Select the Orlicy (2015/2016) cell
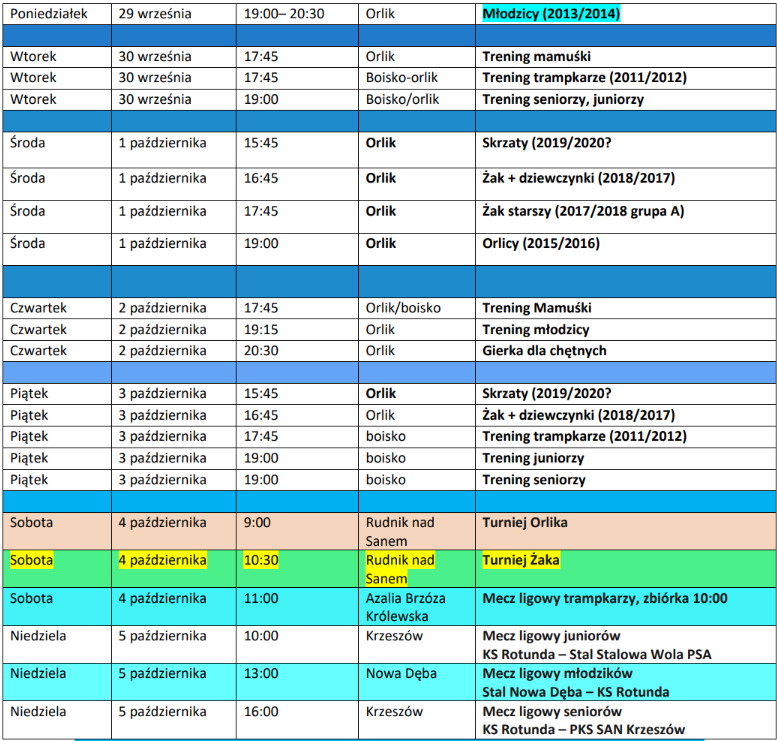The image size is (777, 741). [x=538, y=244]
